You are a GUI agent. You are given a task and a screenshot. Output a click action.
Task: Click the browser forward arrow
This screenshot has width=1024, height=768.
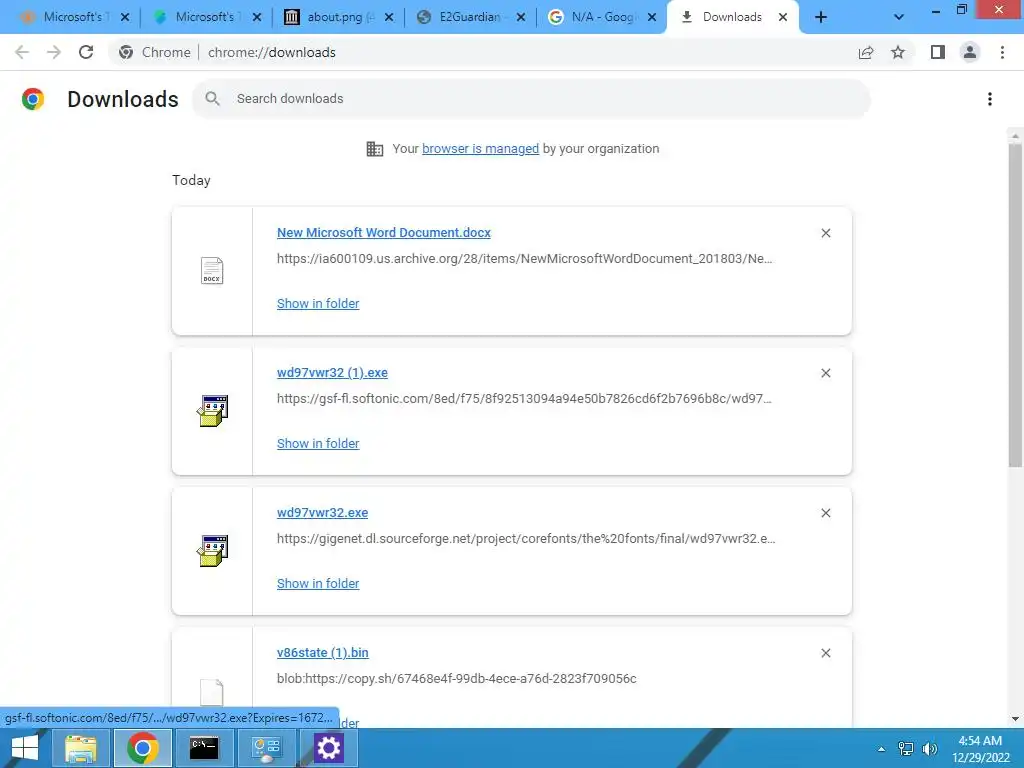[x=54, y=52]
